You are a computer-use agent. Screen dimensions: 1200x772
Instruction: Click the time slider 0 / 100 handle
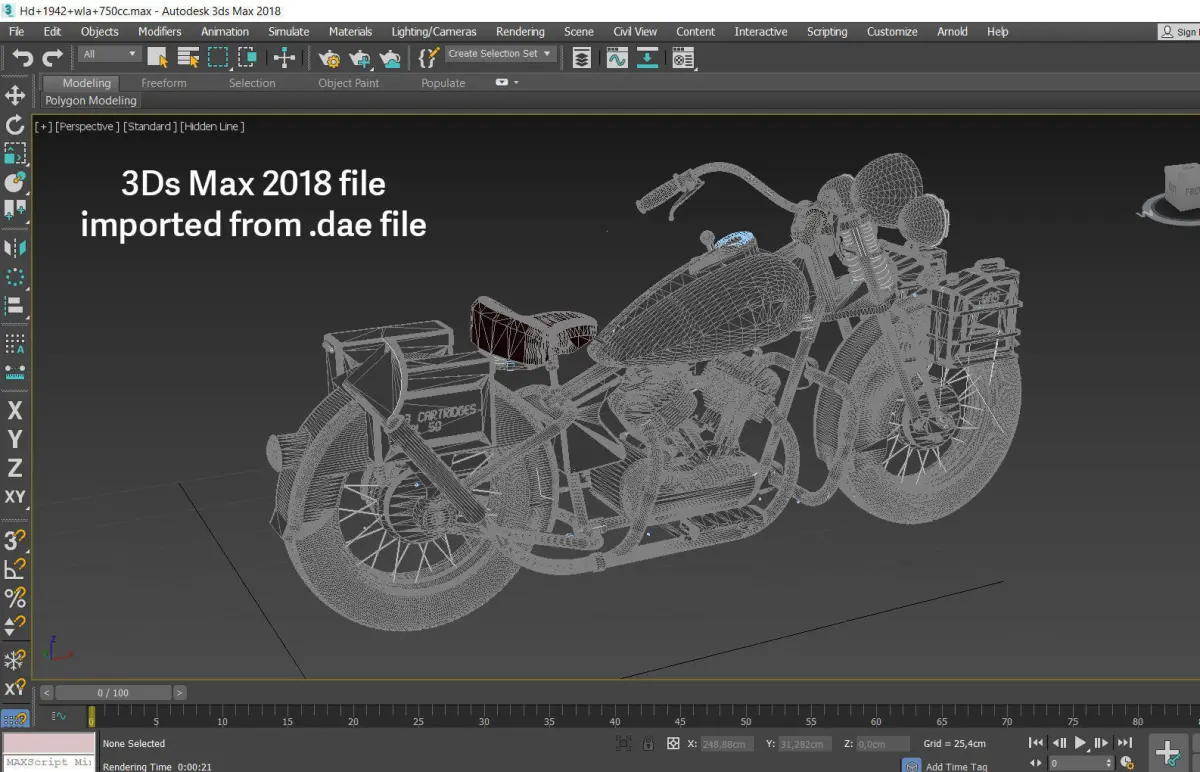tap(113, 692)
